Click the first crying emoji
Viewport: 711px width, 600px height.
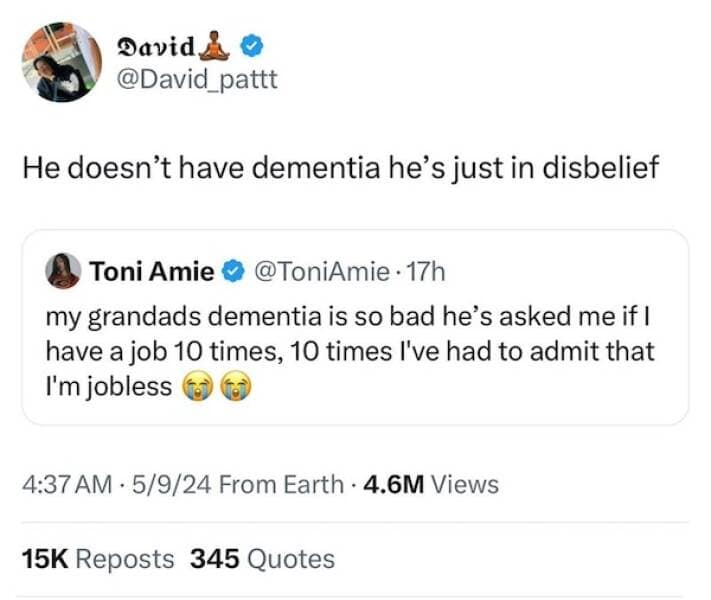pos(195,387)
